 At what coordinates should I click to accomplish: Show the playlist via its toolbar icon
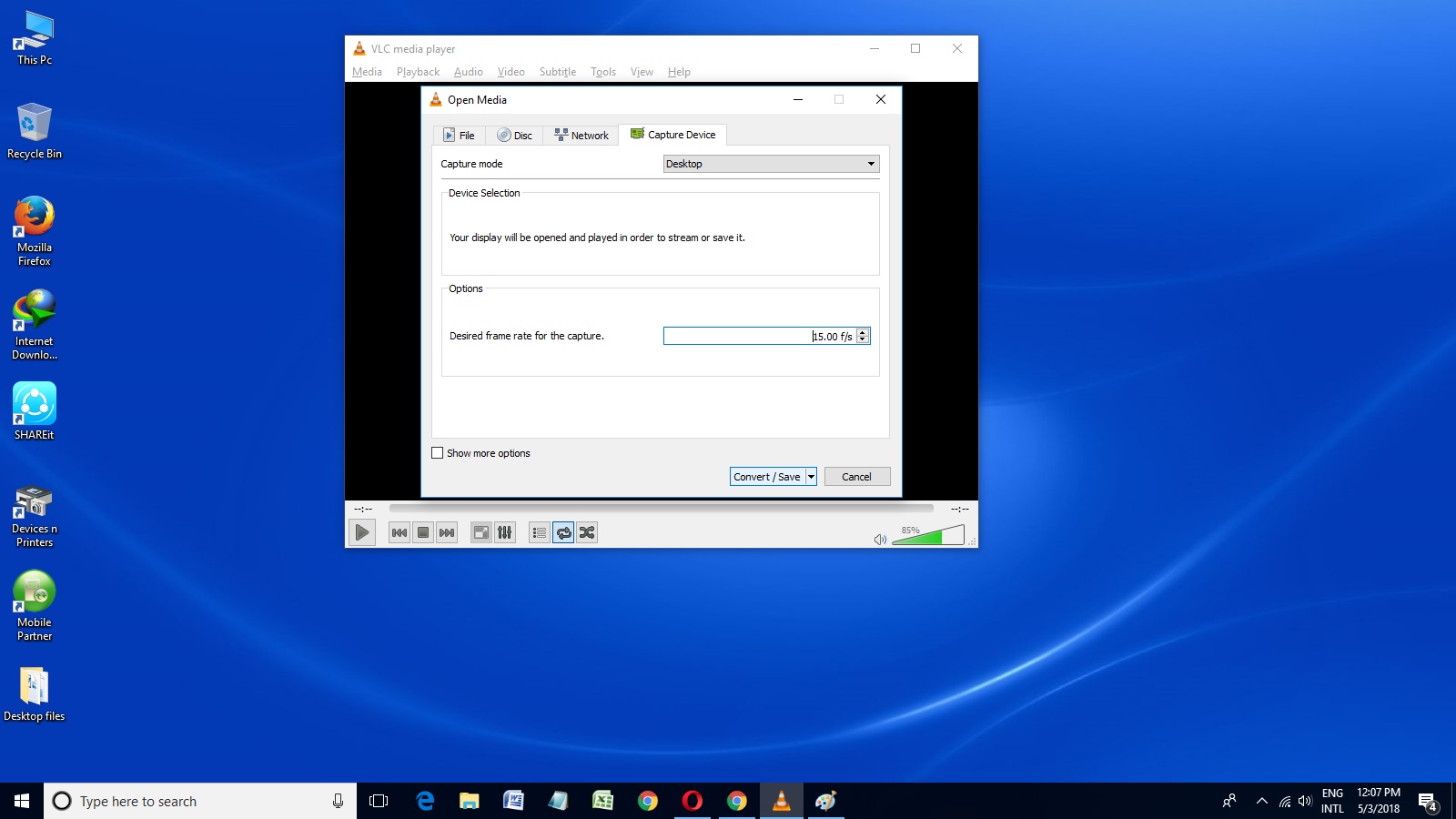coord(539,532)
